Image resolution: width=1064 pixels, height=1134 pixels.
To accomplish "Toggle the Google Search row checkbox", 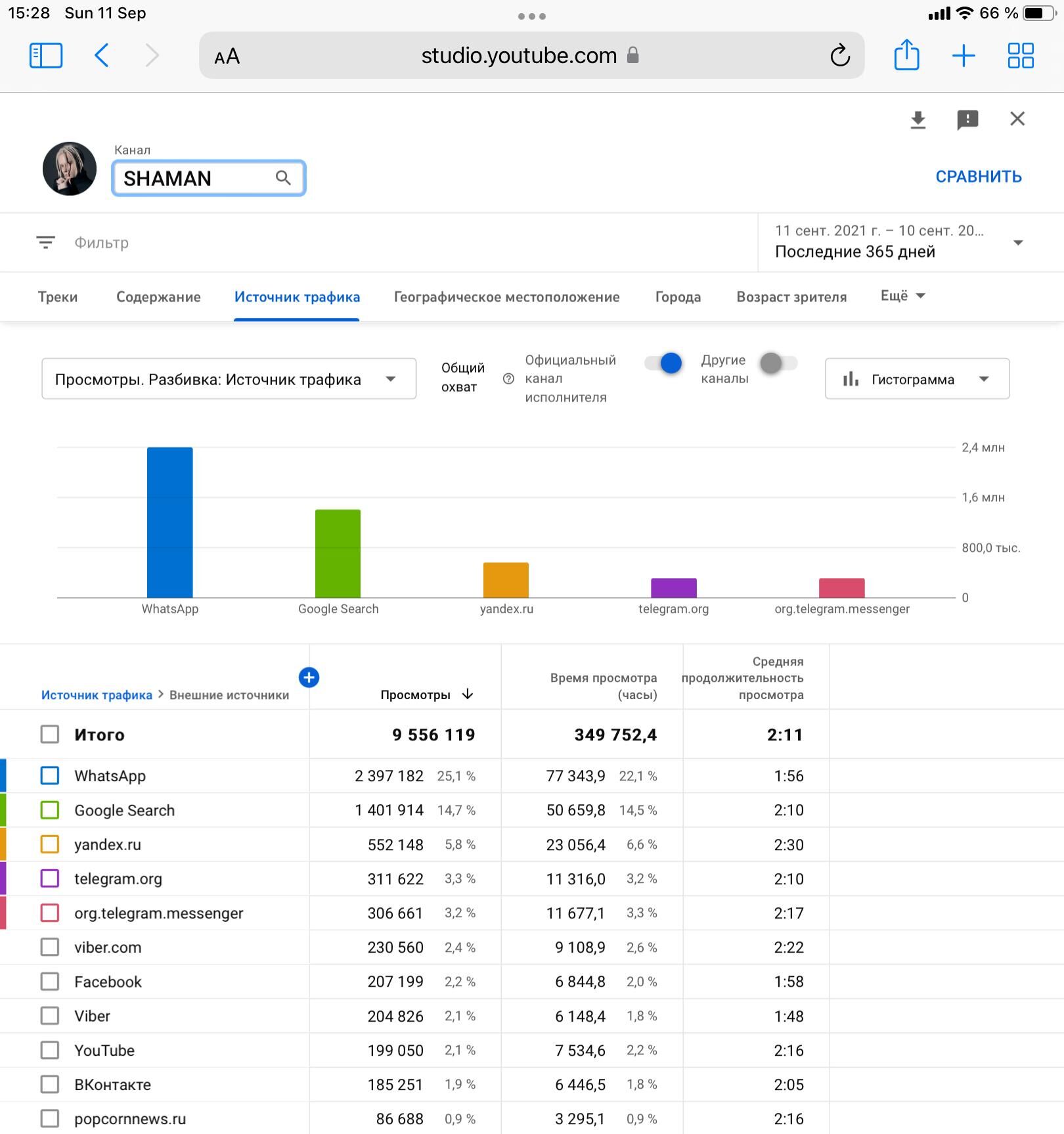I will point(50,809).
